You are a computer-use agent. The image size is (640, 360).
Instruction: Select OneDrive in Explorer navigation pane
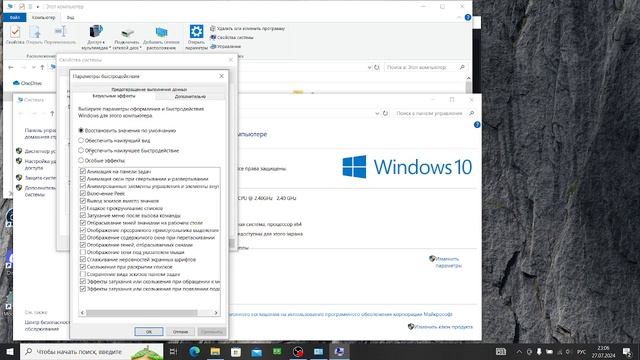tap(28, 83)
